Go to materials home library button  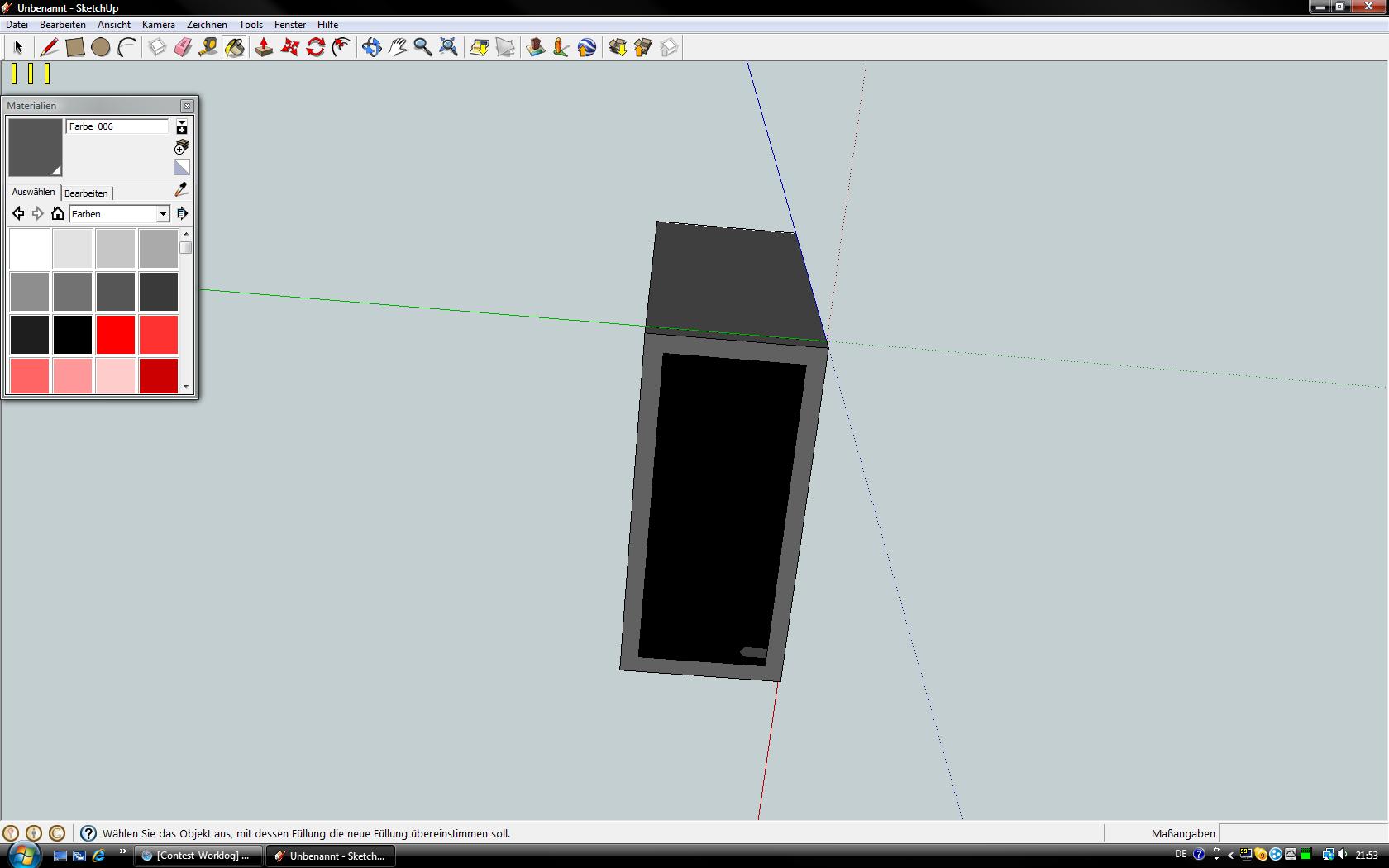pos(58,214)
